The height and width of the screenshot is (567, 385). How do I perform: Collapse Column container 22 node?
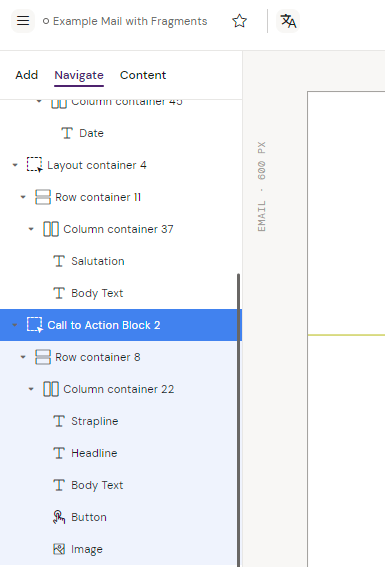(x=31, y=389)
